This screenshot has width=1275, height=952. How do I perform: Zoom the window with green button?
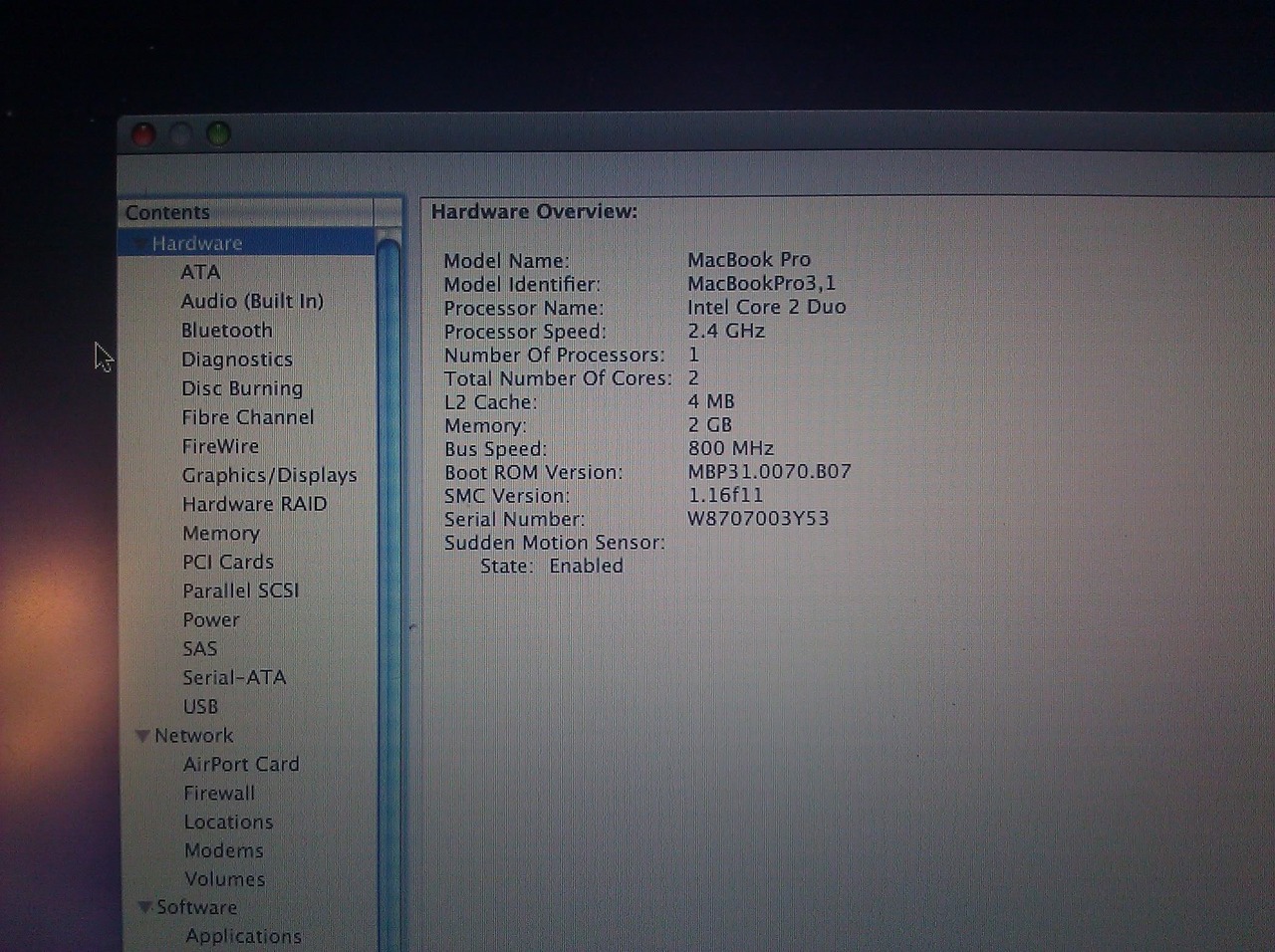click(217, 133)
